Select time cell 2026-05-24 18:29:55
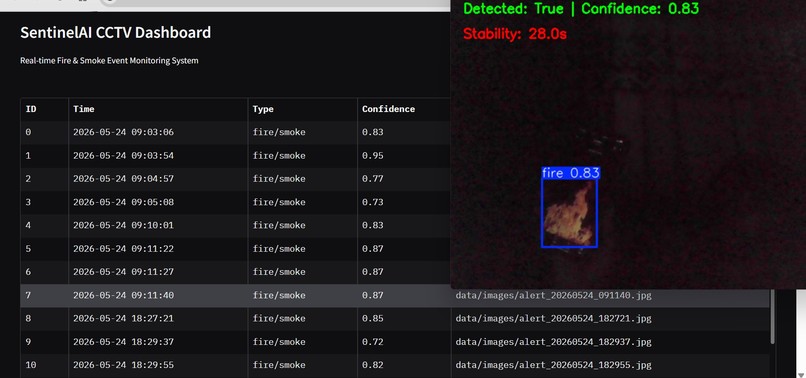Image resolution: width=806 pixels, height=378 pixels. 158,365
